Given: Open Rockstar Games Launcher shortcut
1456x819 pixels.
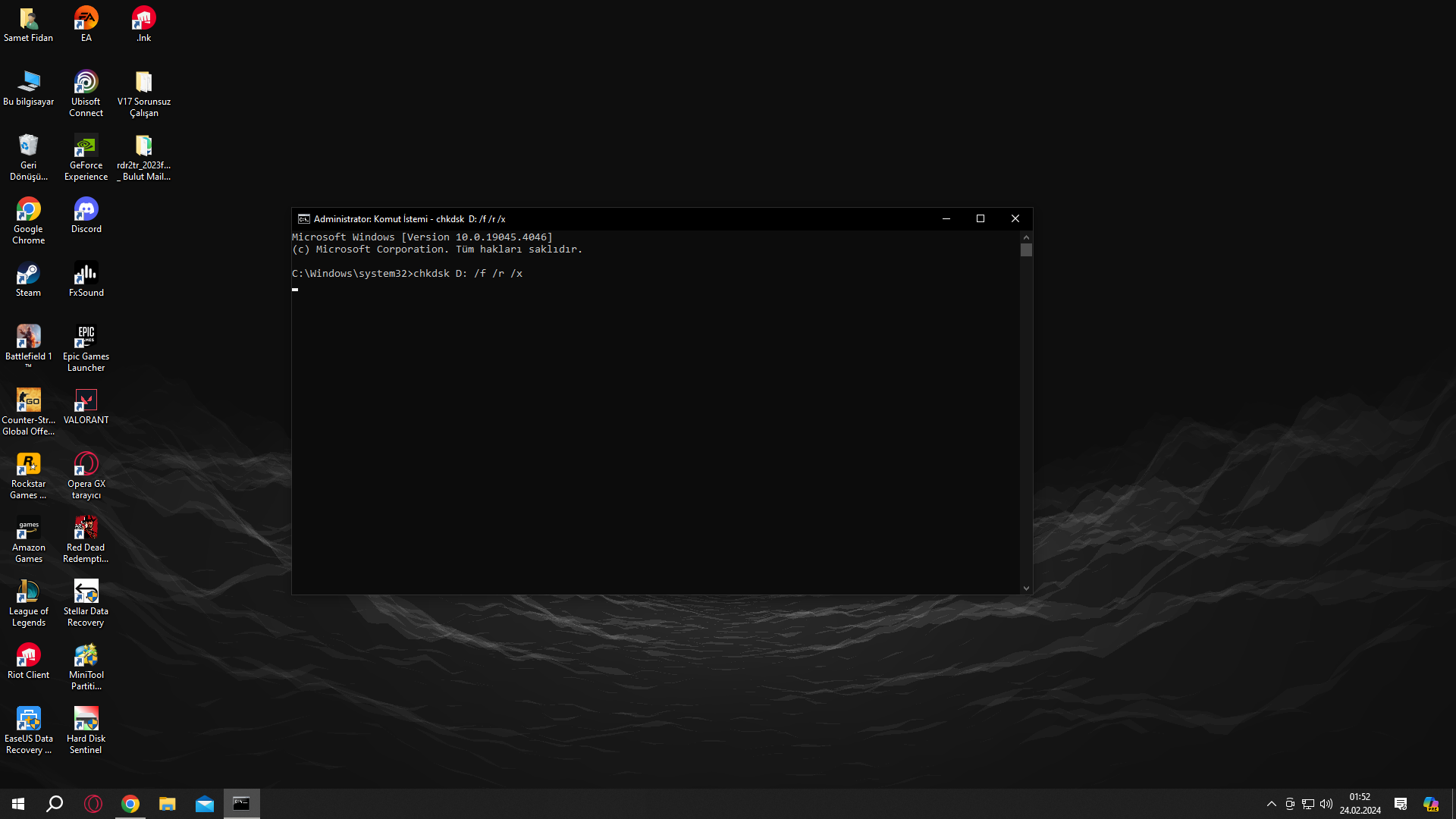Looking at the screenshot, I should 28,475.
